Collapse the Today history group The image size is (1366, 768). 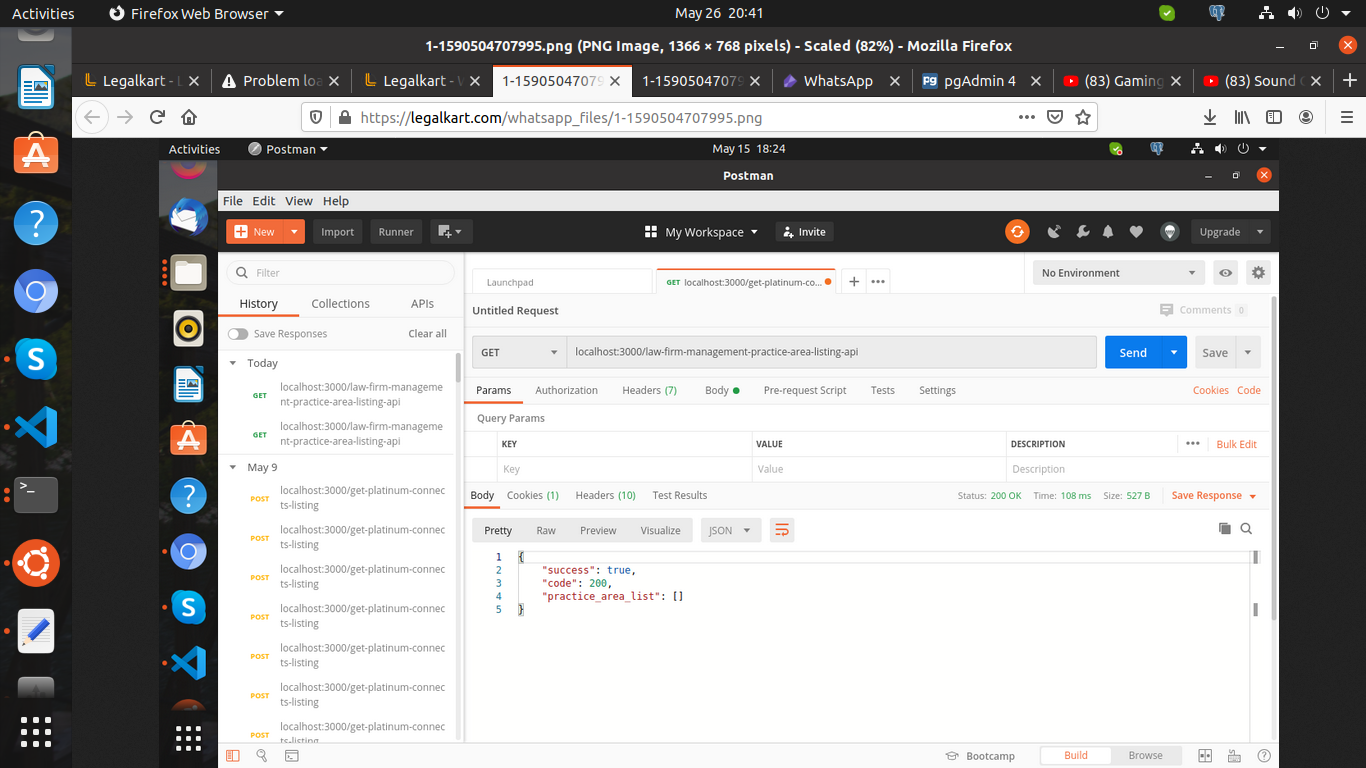point(233,363)
